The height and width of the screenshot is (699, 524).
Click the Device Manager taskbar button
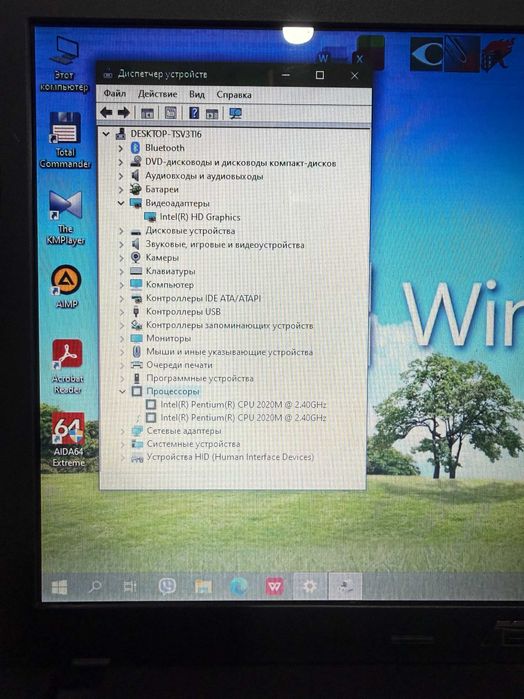pyautogui.click(x=345, y=586)
